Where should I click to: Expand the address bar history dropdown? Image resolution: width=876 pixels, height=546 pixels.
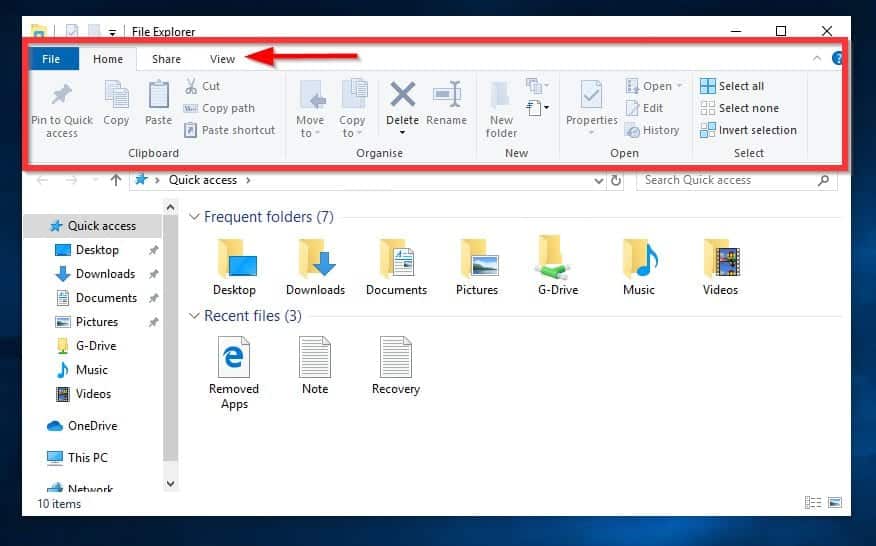(598, 181)
